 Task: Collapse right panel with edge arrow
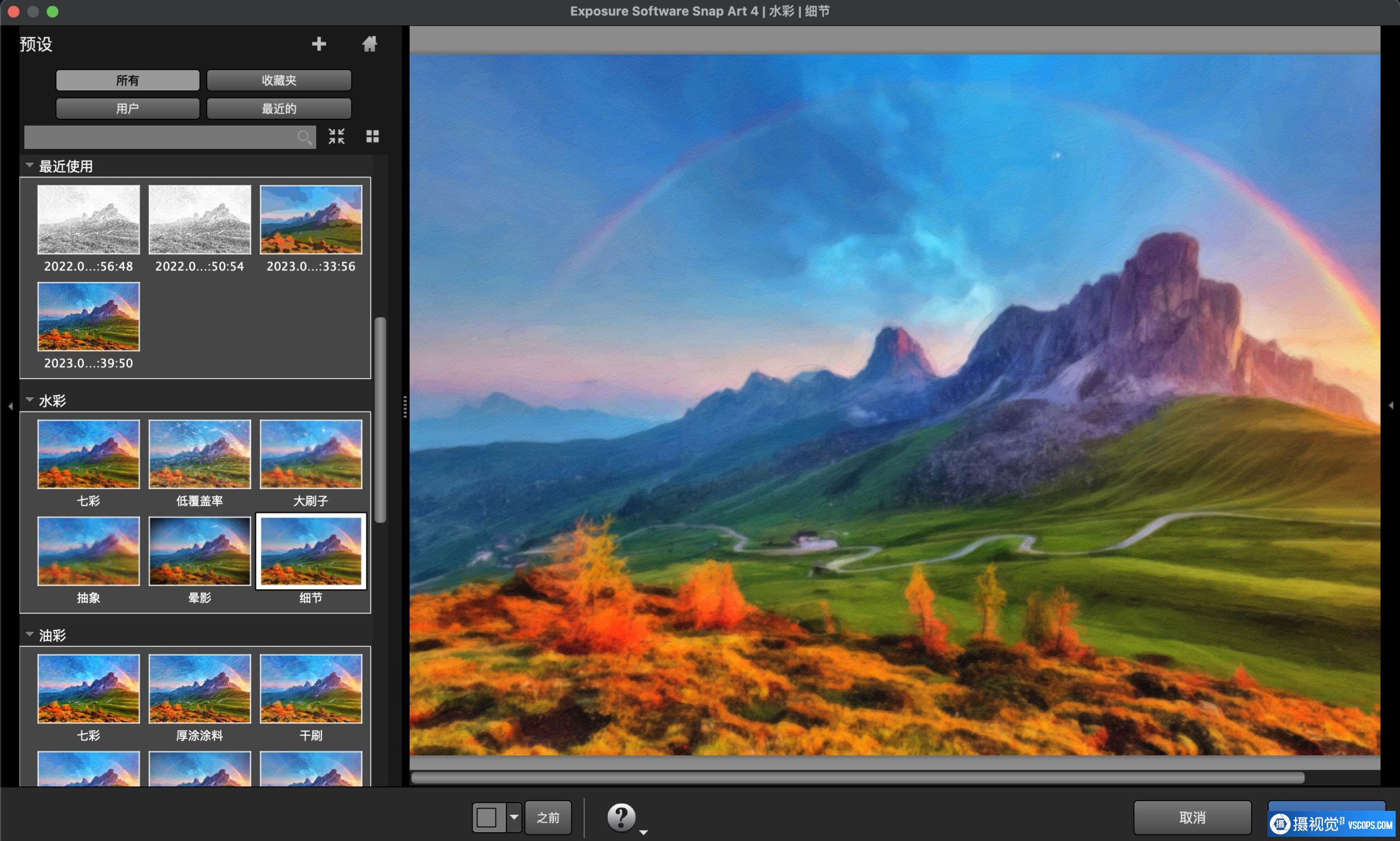(1390, 406)
